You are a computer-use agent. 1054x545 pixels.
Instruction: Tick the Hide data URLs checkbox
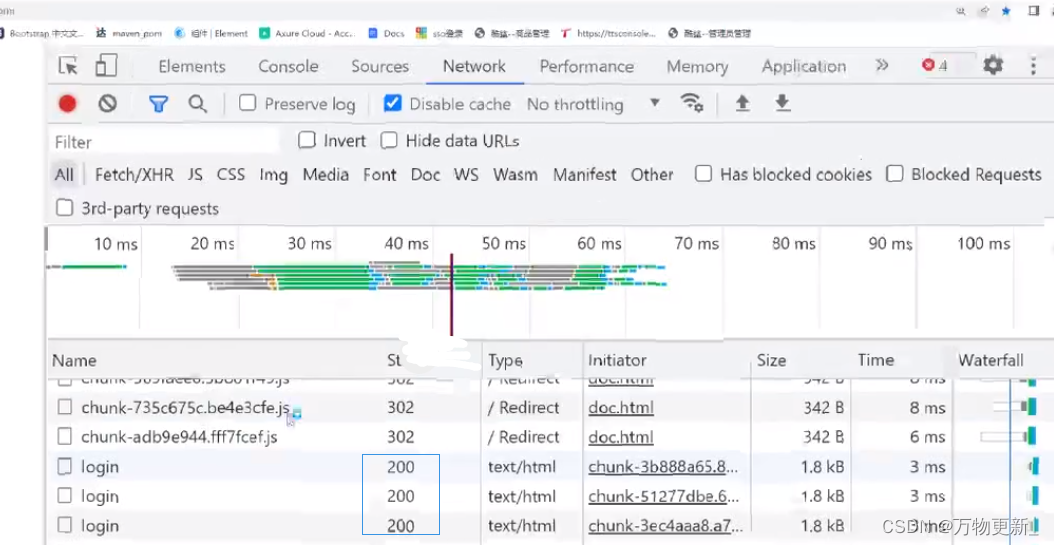click(389, 140)
